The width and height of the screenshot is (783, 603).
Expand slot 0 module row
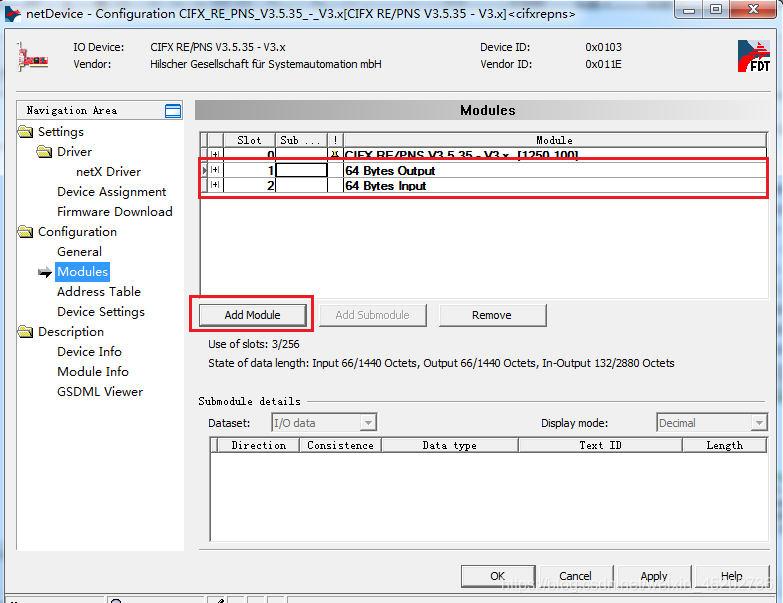click(x=215, y=154)
